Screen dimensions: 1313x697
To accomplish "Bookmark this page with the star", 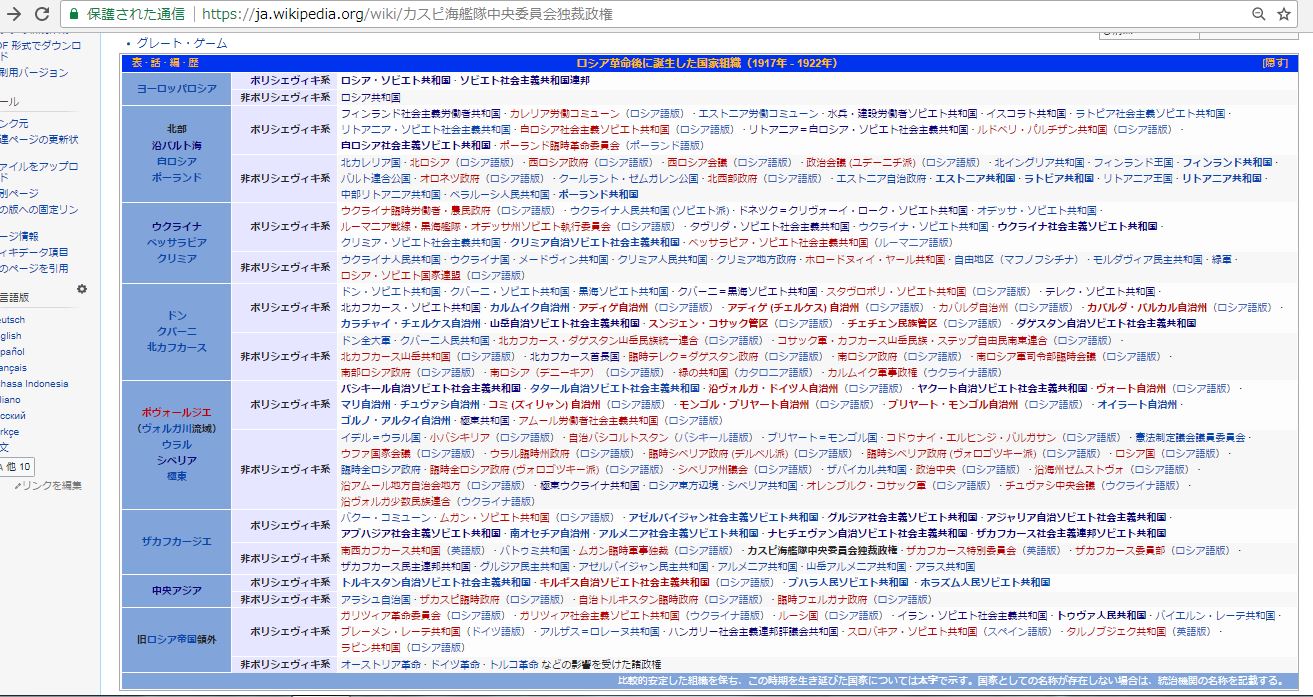I will coord(1285,14).
